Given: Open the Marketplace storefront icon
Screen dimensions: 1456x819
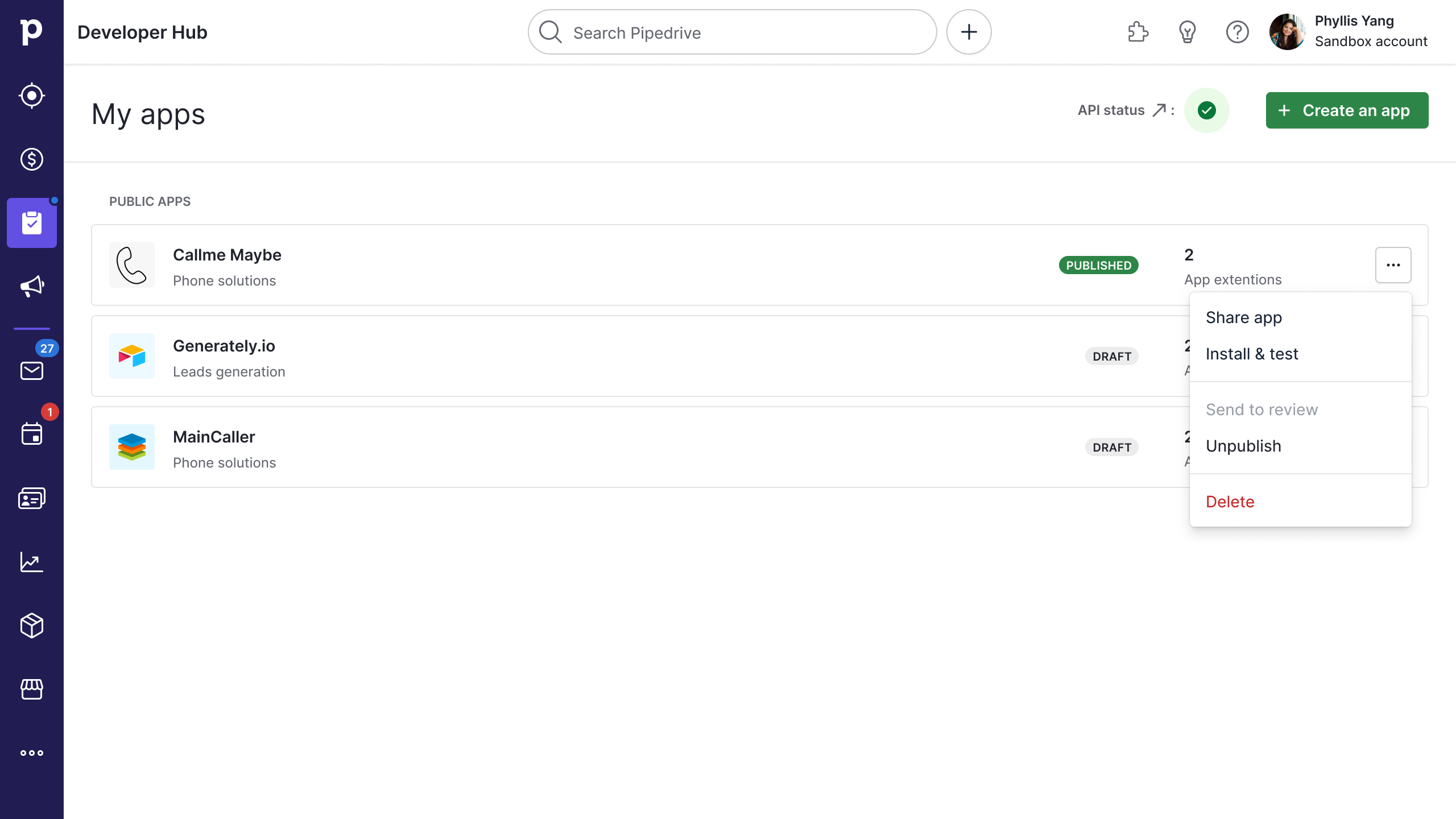Looking at the screenshot, I should pos(32,689).
